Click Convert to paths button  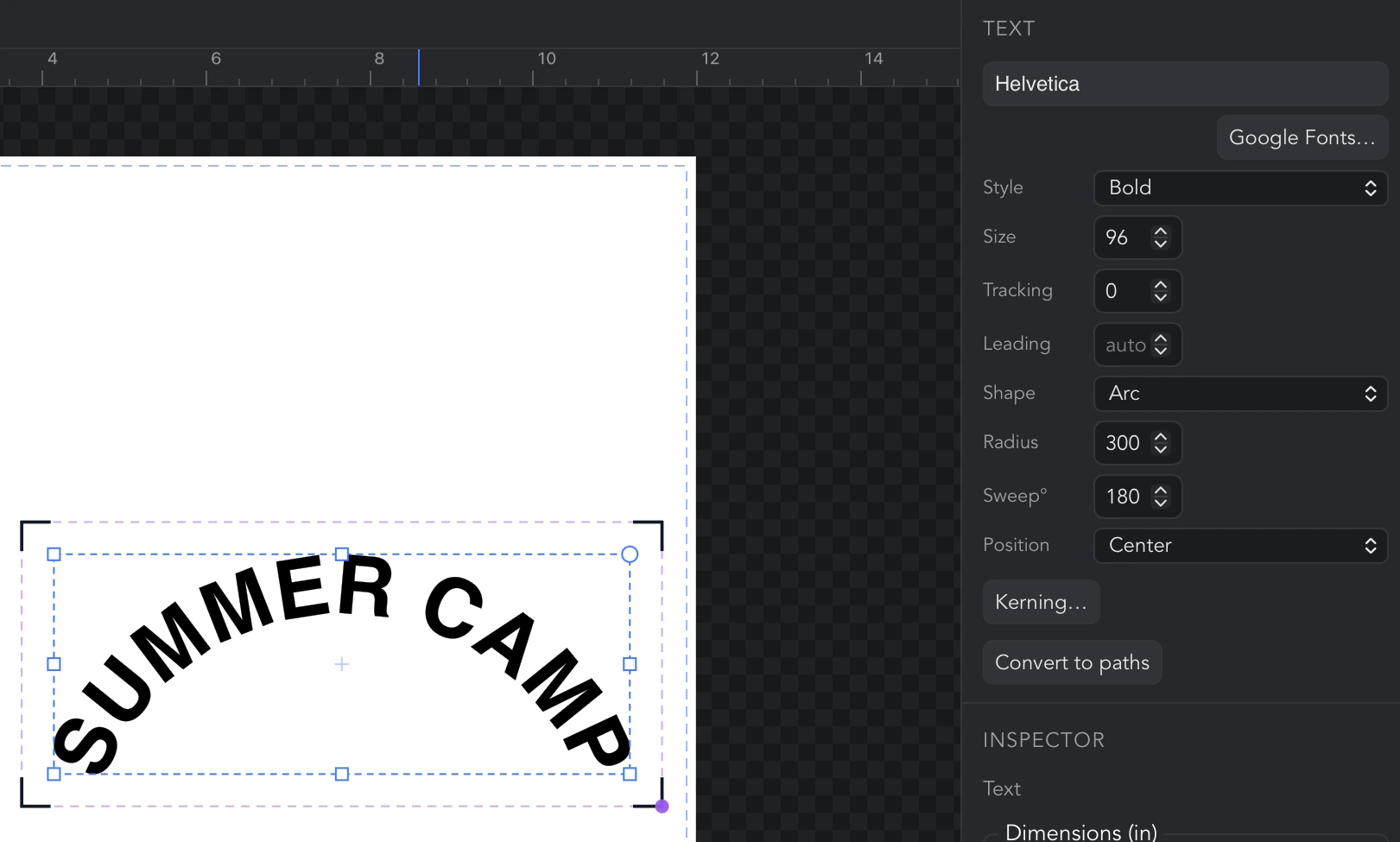(x=1072, y=662)
